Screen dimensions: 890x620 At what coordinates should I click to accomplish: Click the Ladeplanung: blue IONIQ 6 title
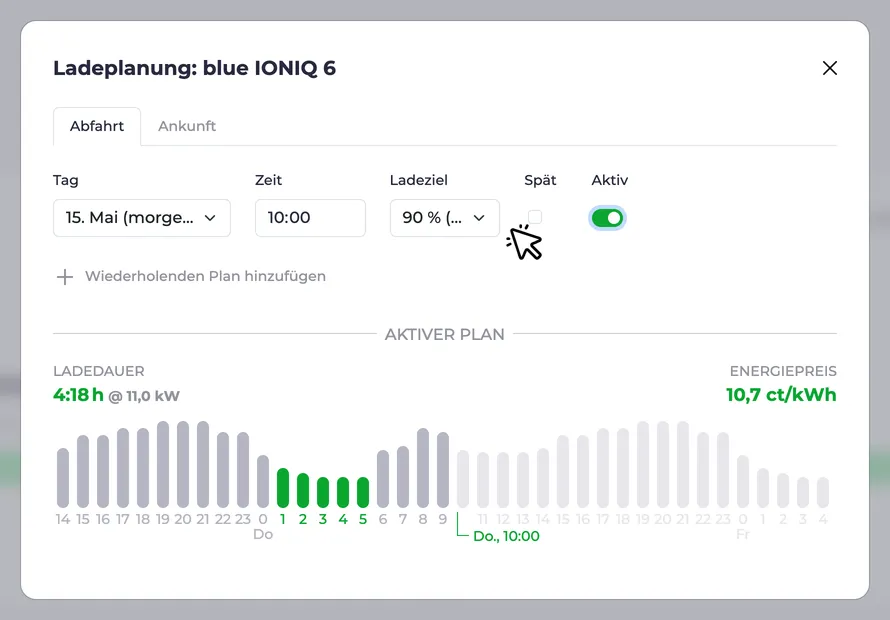tap(195, 68)
